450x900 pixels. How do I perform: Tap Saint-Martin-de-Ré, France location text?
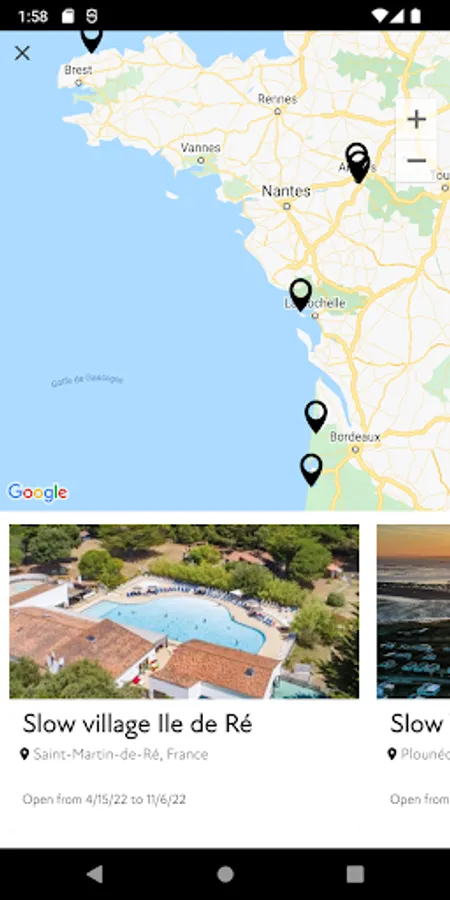coord(121,754)
